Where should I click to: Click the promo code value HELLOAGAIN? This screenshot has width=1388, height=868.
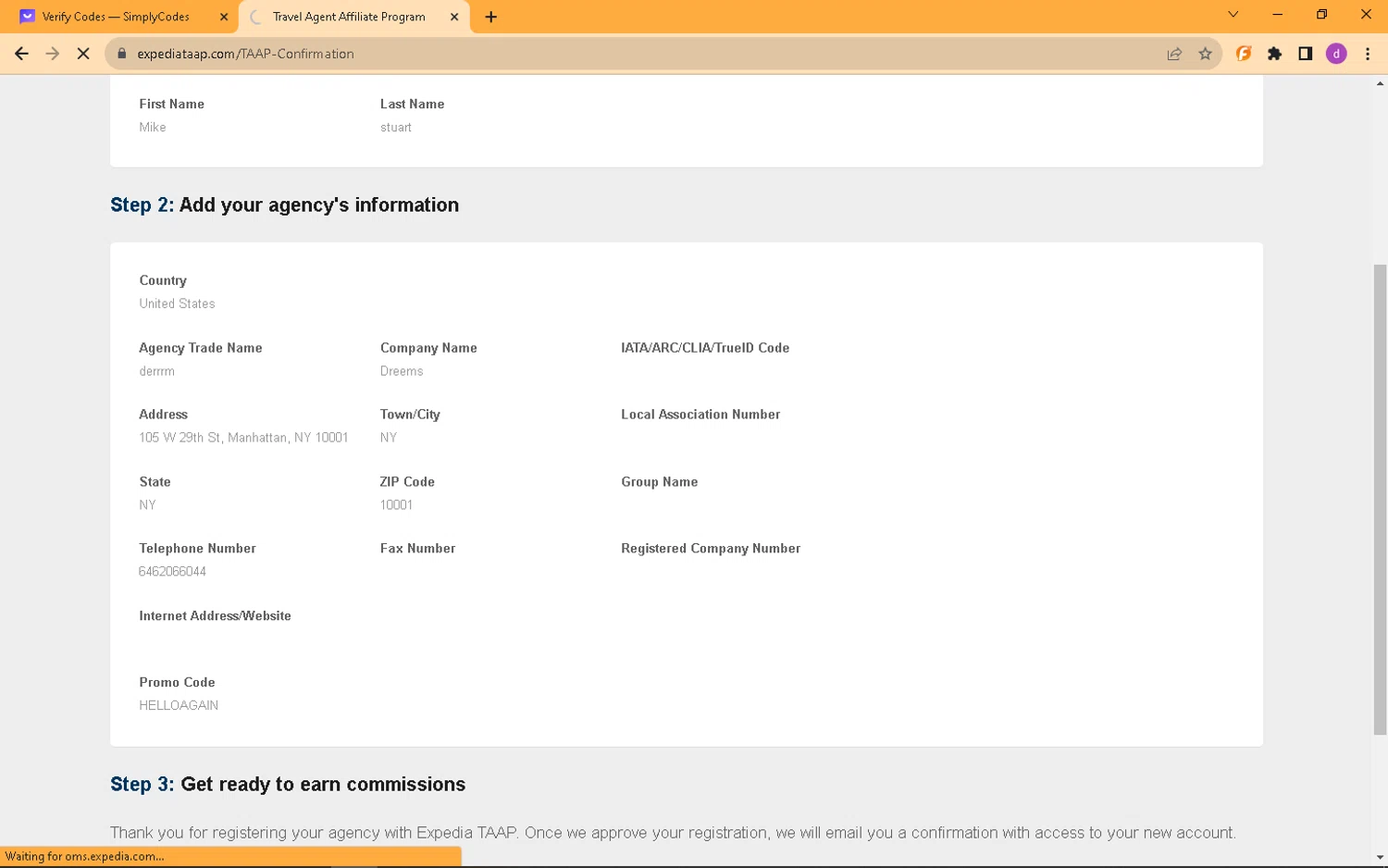[x=179, y=705]
